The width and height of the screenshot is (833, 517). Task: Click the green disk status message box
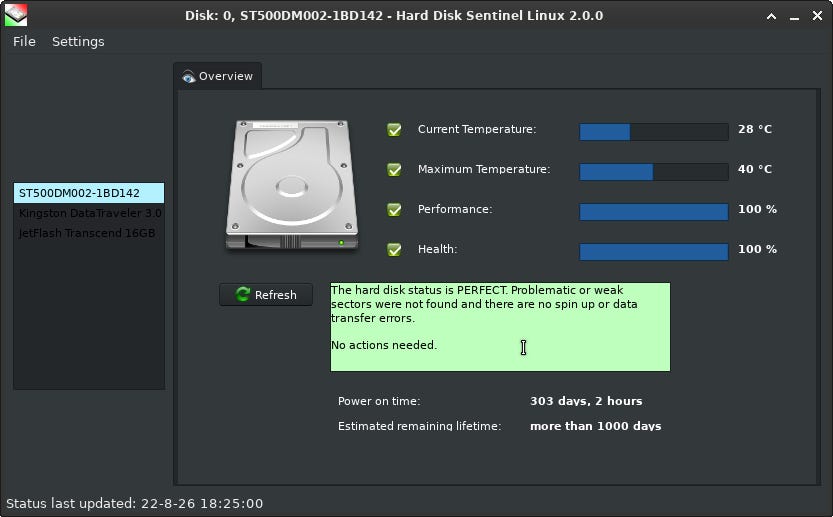click(500, 327)
